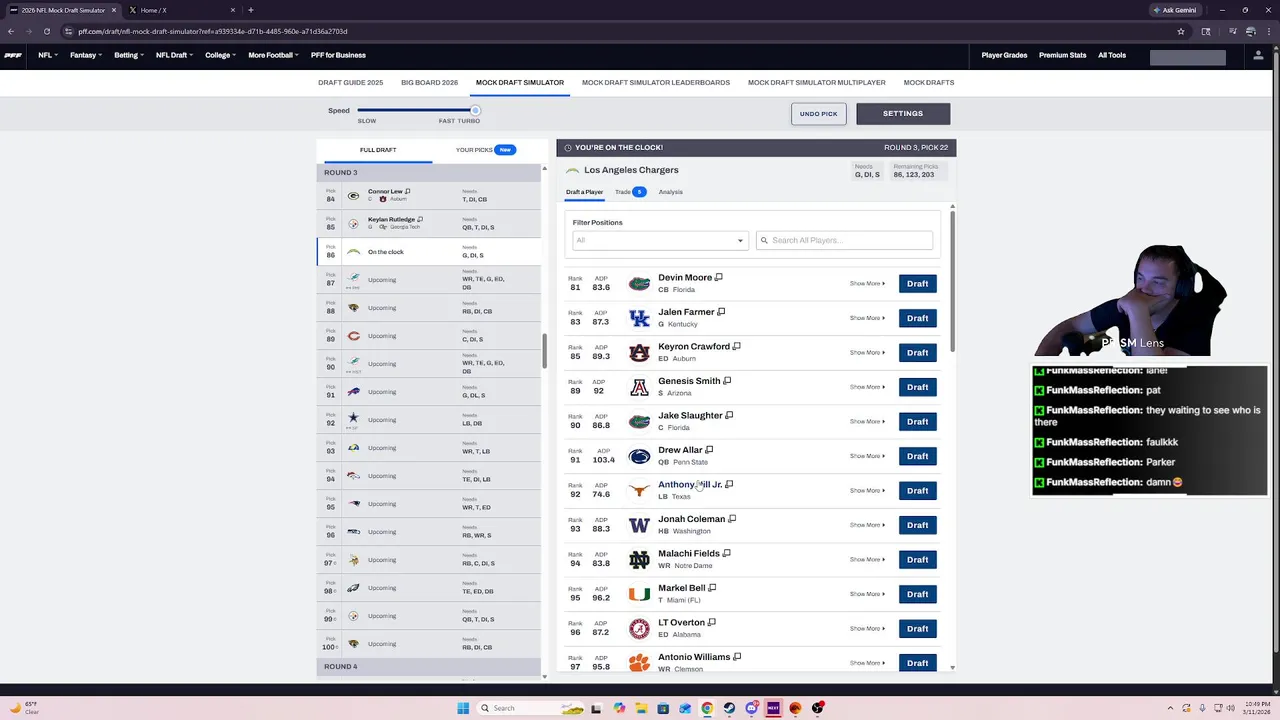Open the Filter Positions dropdown
The width and height of the screenshot is (1280, 720).
coord(660,240)
